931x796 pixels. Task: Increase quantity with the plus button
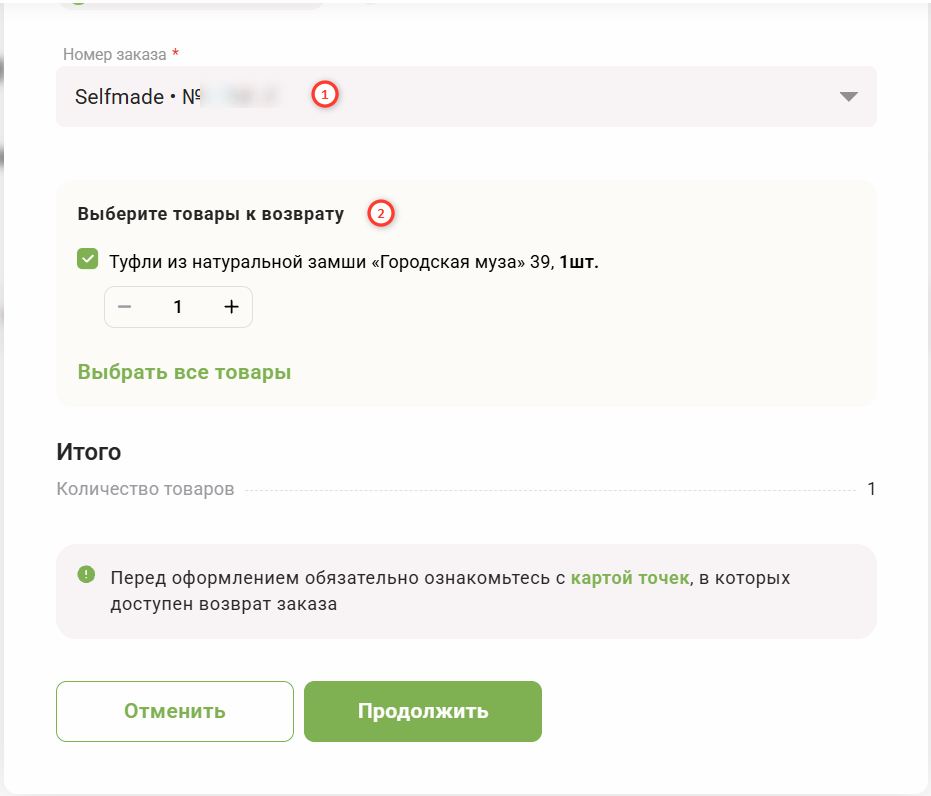(232, 307)
